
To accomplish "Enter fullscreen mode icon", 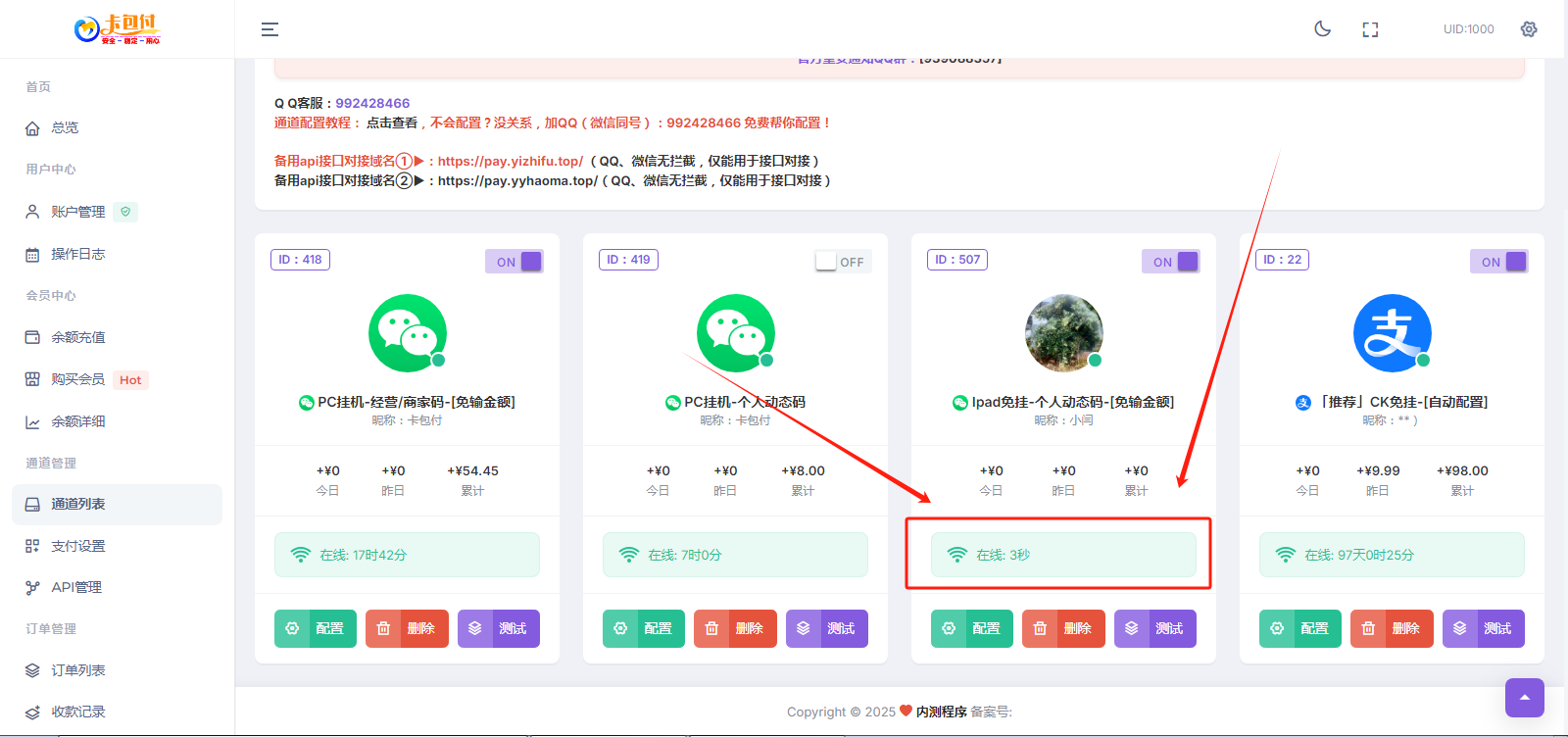I will 1370,29.
